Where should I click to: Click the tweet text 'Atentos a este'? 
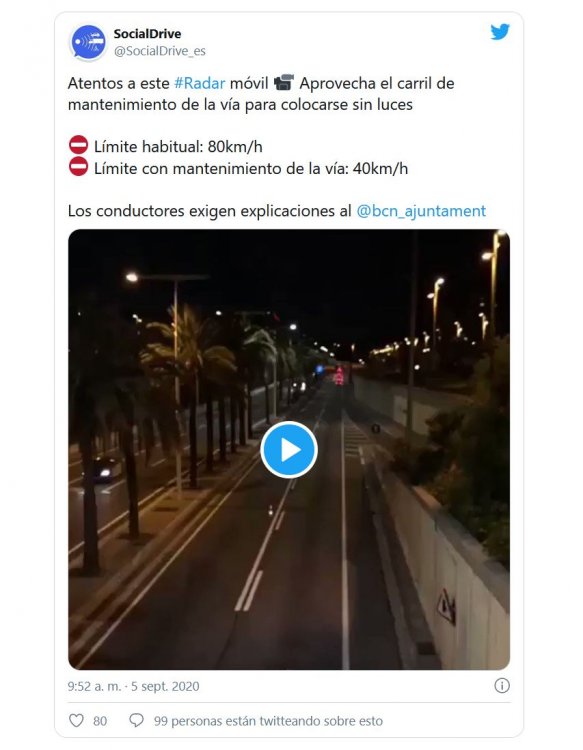(x=119, y=83)
